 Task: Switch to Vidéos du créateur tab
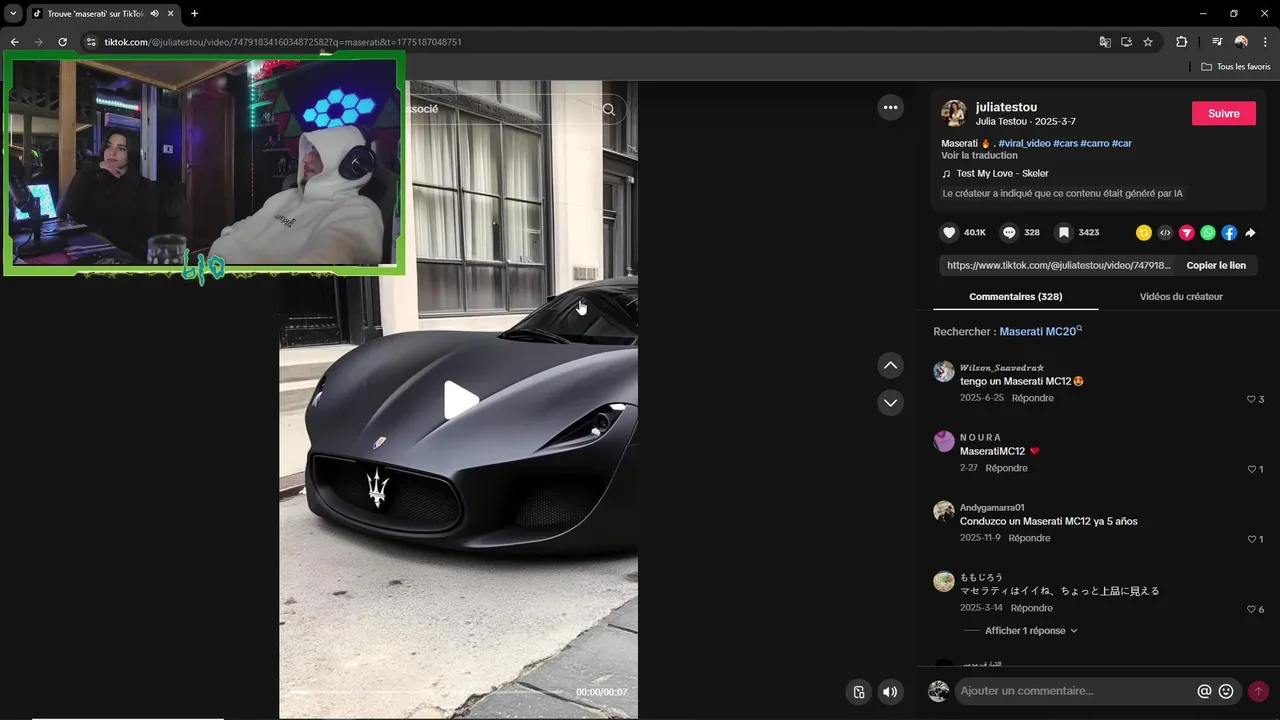coord(1181,296)
